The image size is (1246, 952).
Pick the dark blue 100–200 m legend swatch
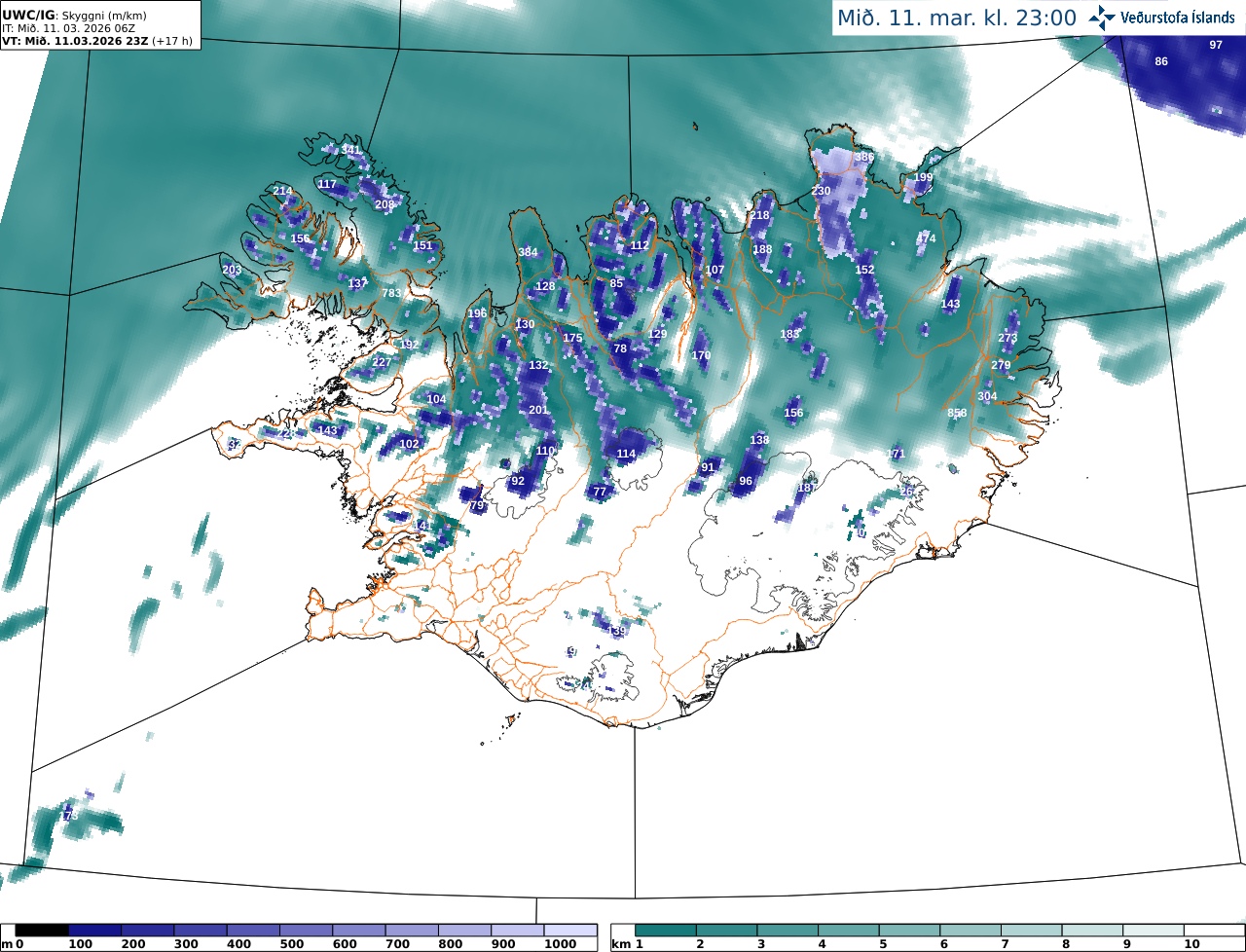94,931
